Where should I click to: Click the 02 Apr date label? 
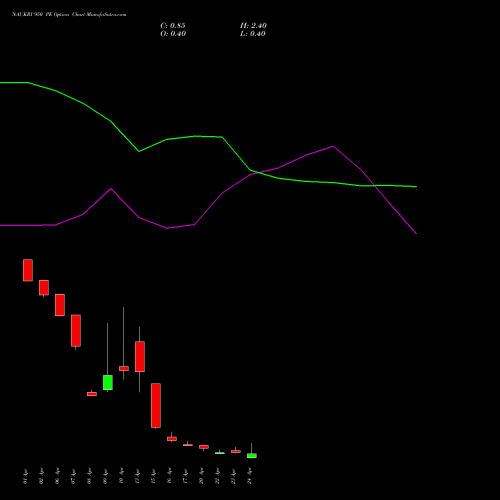42,476
